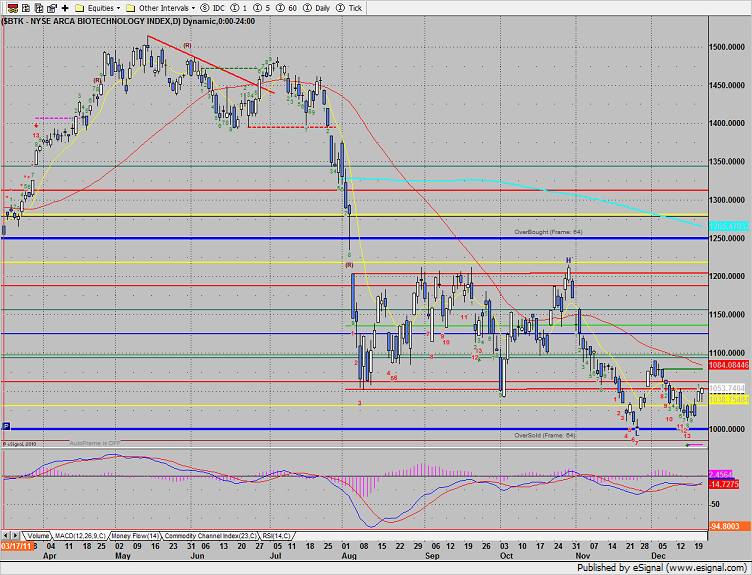Click the folder icon next to Equities

click(x=80, y=8)
